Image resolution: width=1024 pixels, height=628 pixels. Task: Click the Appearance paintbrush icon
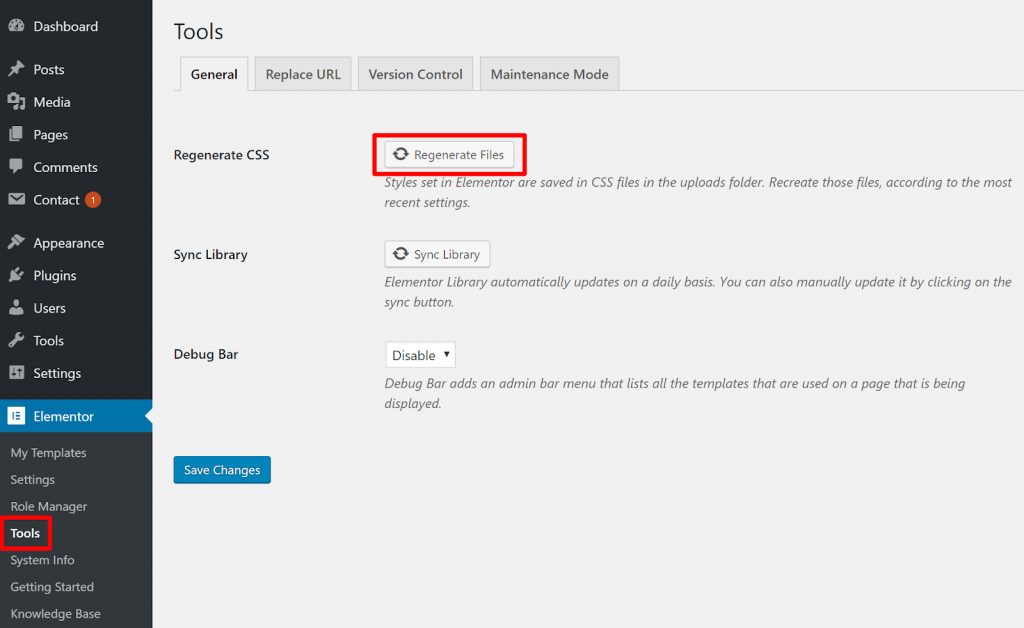16,243
